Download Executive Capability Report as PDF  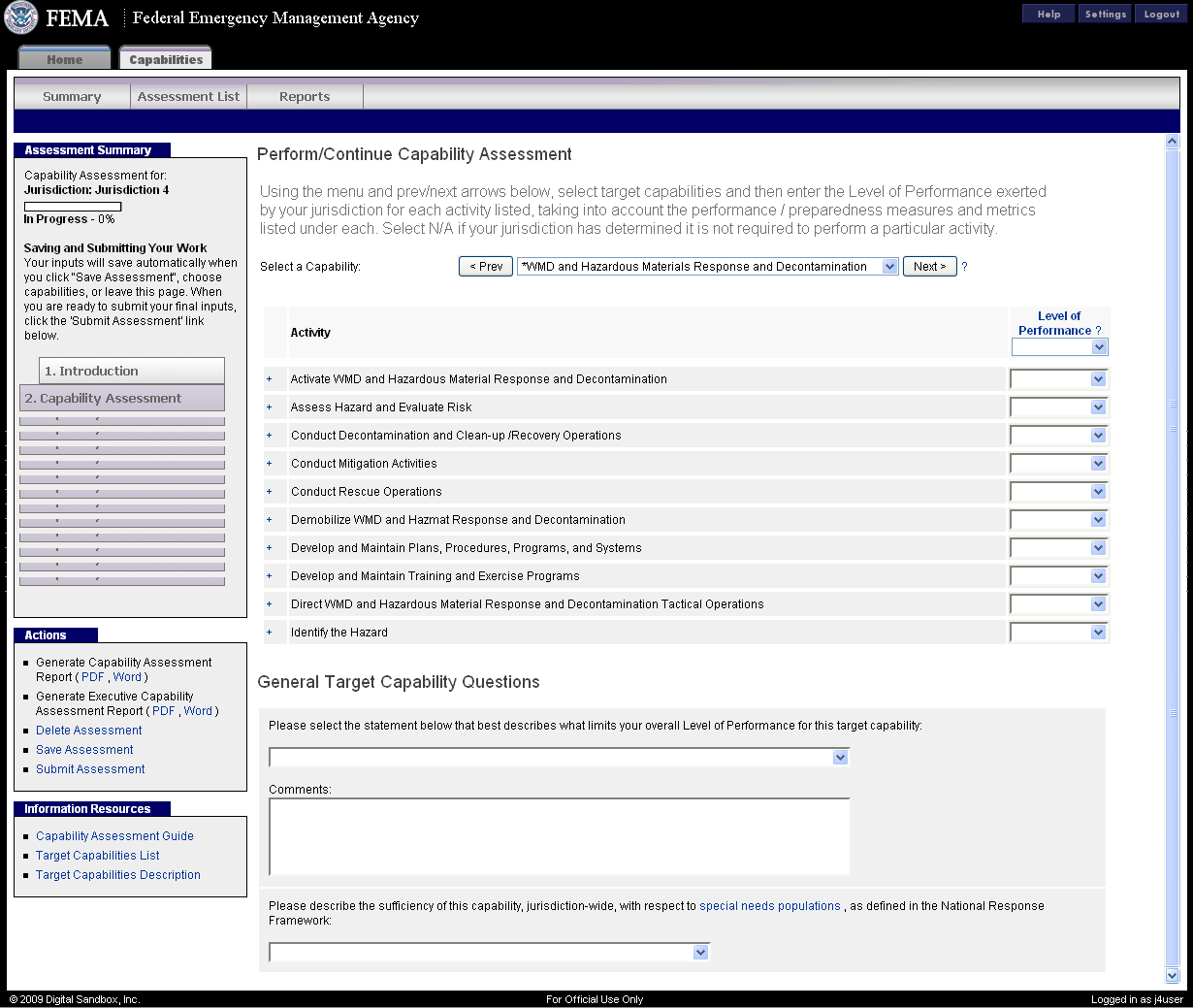(x=164, y=711)
